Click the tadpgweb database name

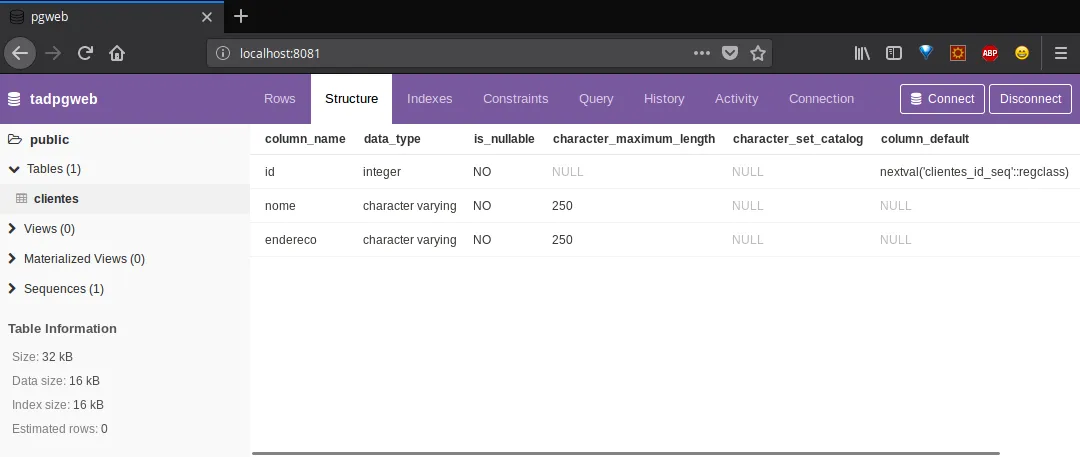(x=64, y=99)
